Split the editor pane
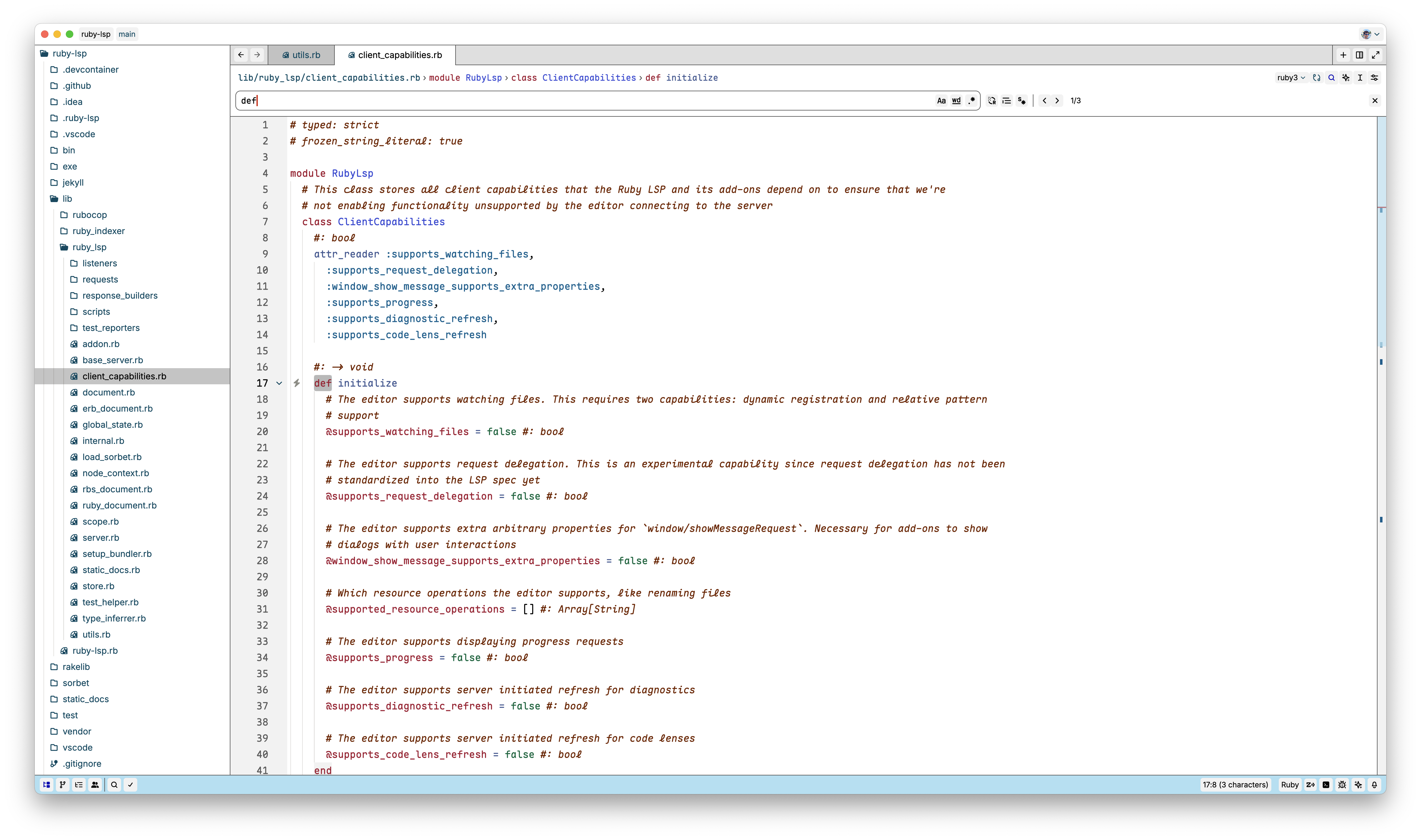Viewport: 1421px width, 840px height. pos(1359,55)
